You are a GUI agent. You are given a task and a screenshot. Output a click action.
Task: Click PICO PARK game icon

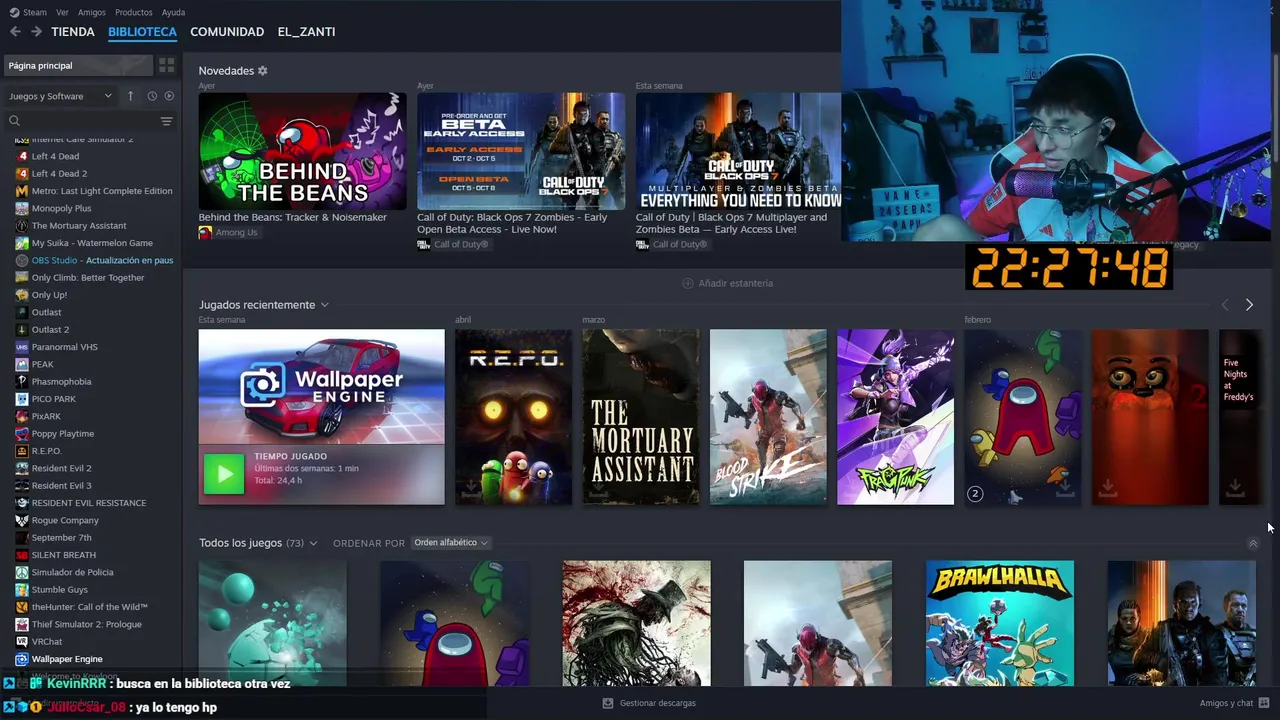[22, 399]
